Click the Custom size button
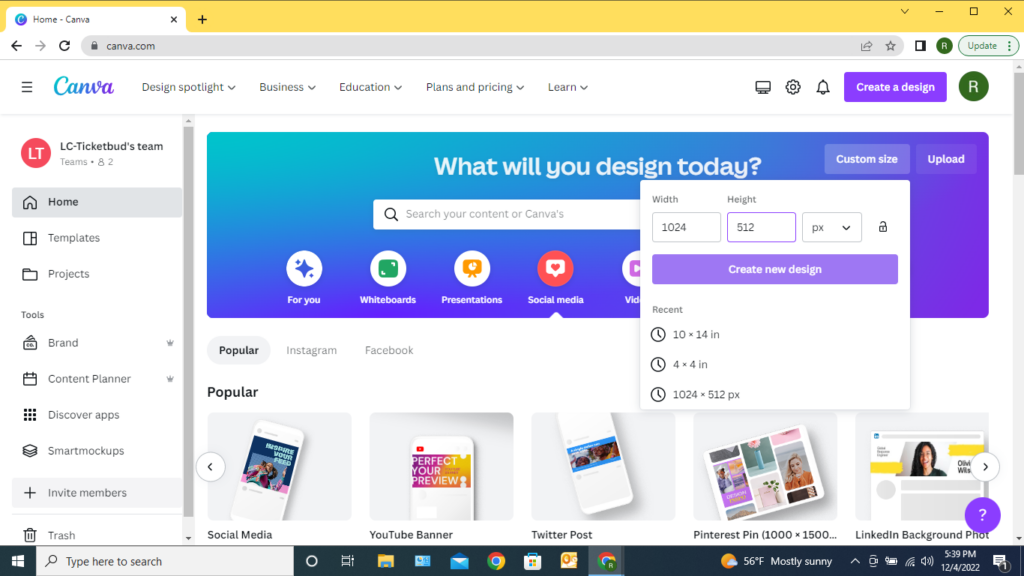 coord(867,159)
